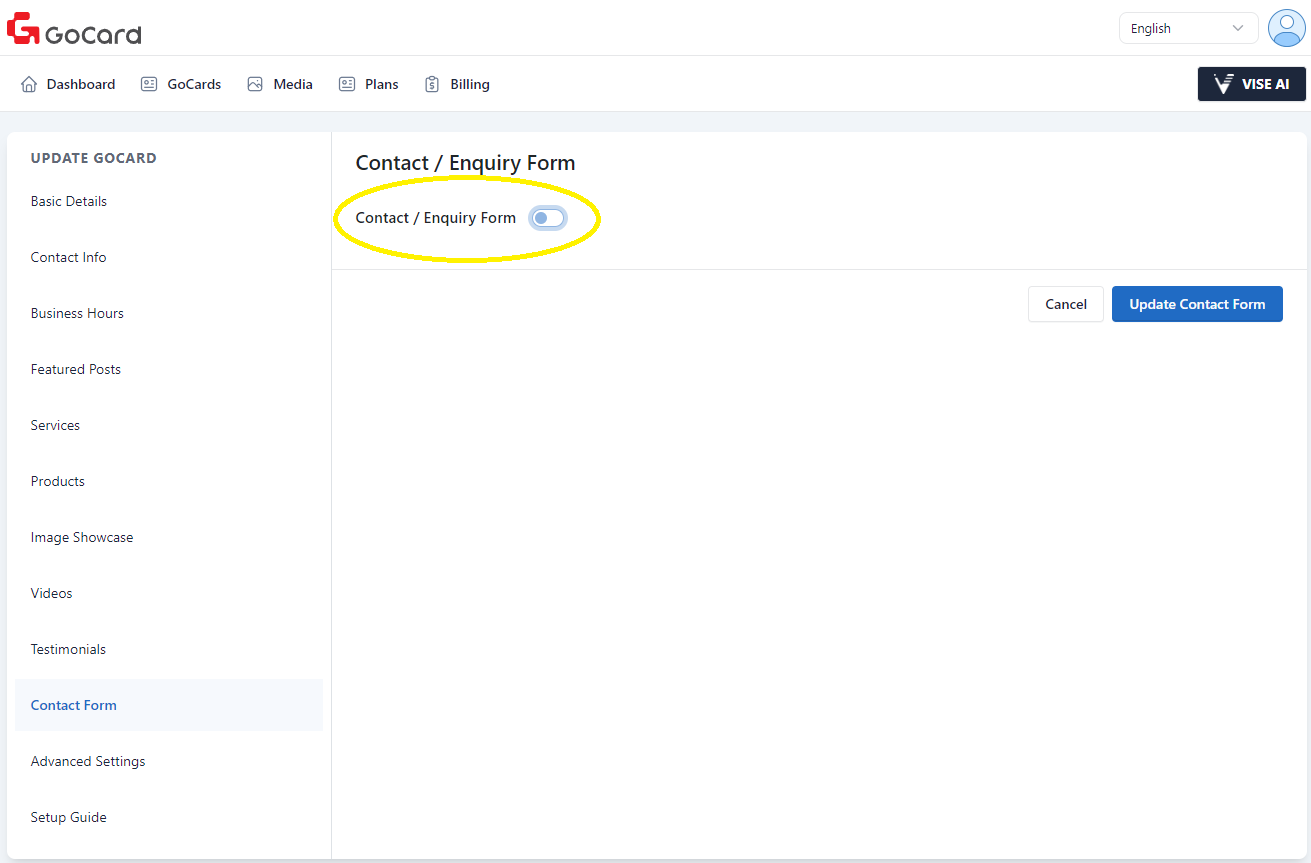
Task: Click the Media image icon
Action: (x=255, y=84)
